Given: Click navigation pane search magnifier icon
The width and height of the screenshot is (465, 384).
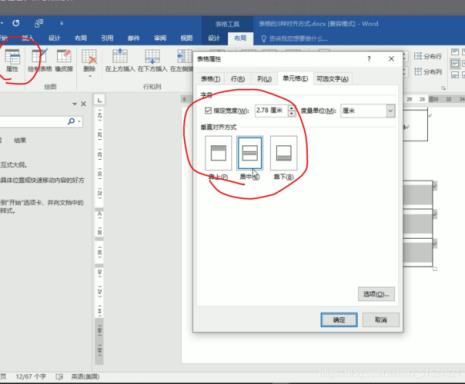Looking at the screenshot, I should click(x=71, y=121).
